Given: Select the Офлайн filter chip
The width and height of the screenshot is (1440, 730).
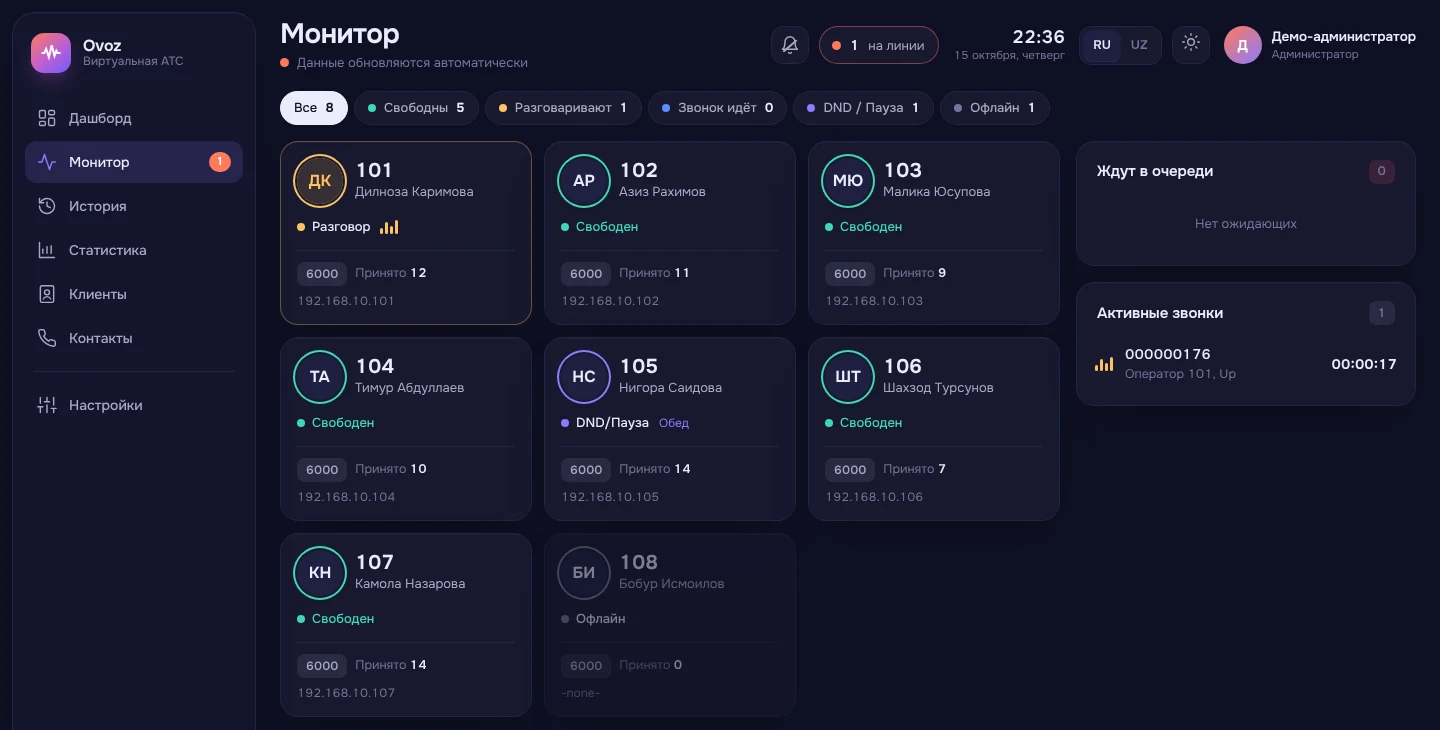Looking at the screenshot, I should [995, 108].
